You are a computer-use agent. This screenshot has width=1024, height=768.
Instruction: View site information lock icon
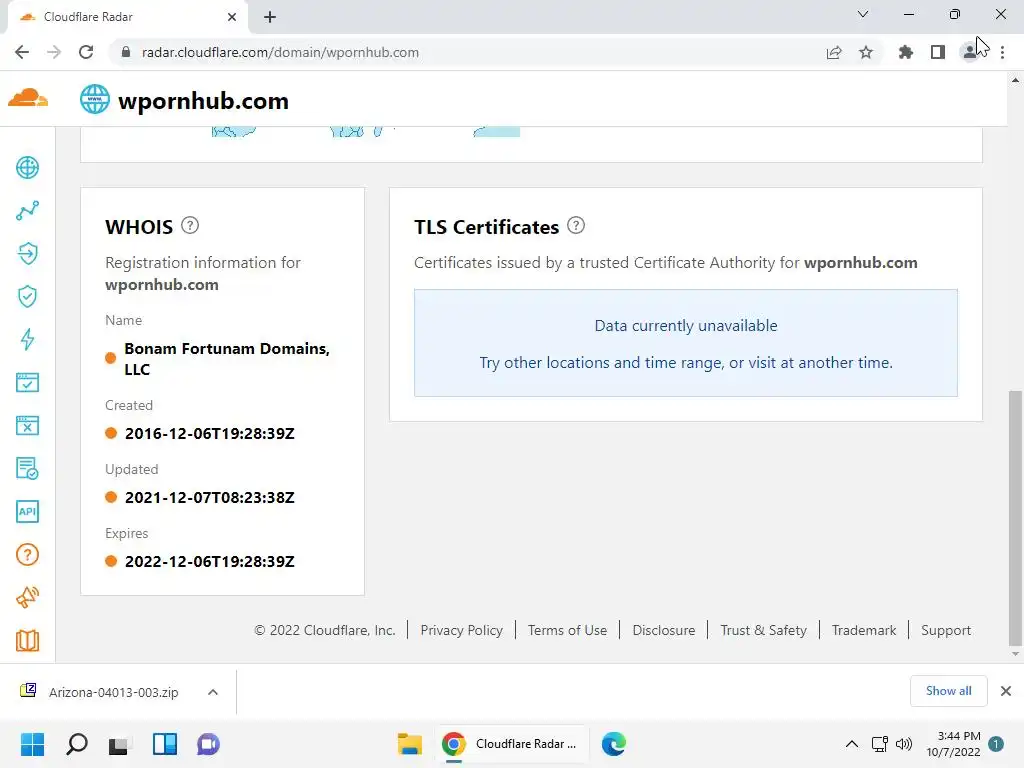(x=126, y=52)
